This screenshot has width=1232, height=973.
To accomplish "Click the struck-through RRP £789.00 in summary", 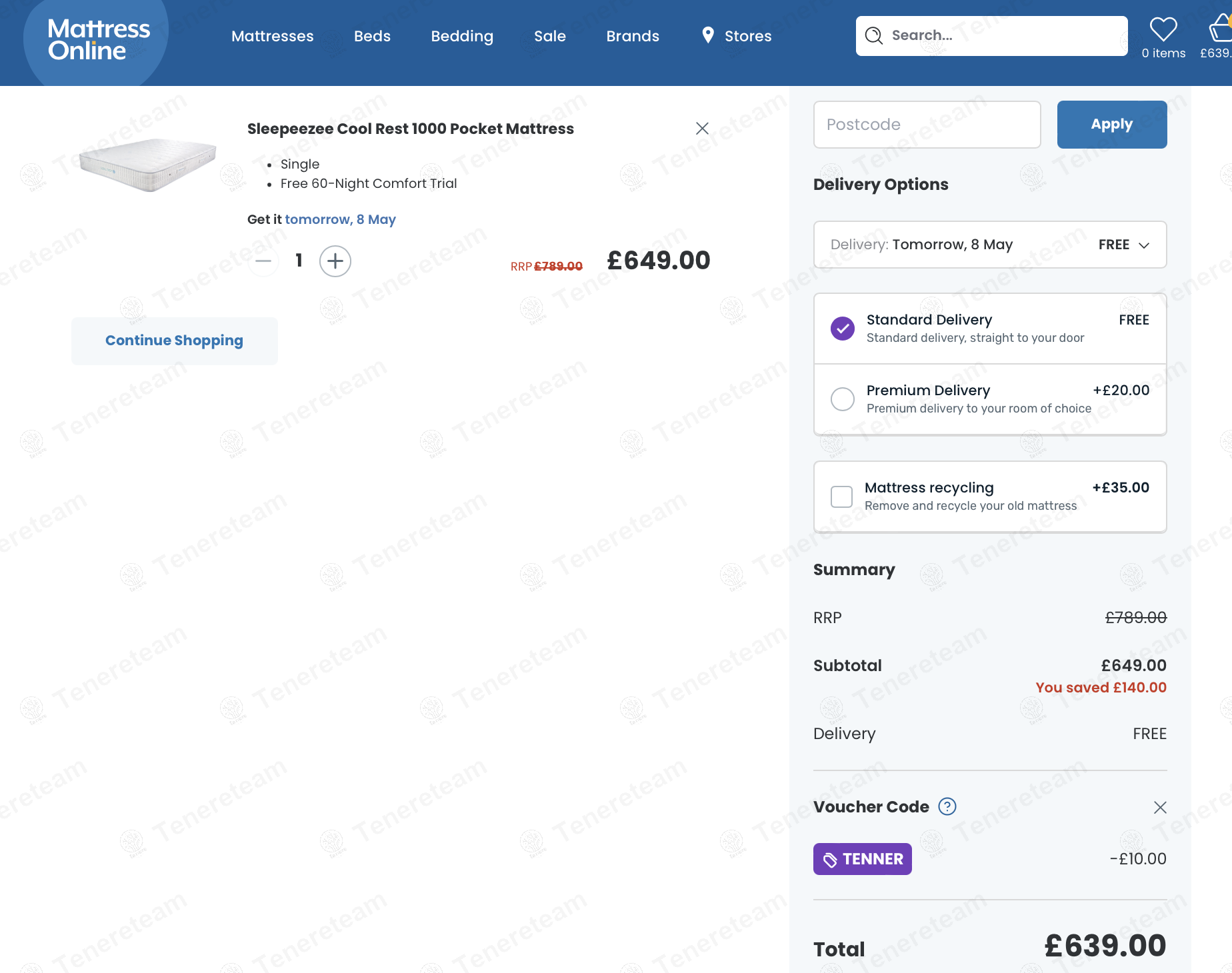I will point(1136,618).
